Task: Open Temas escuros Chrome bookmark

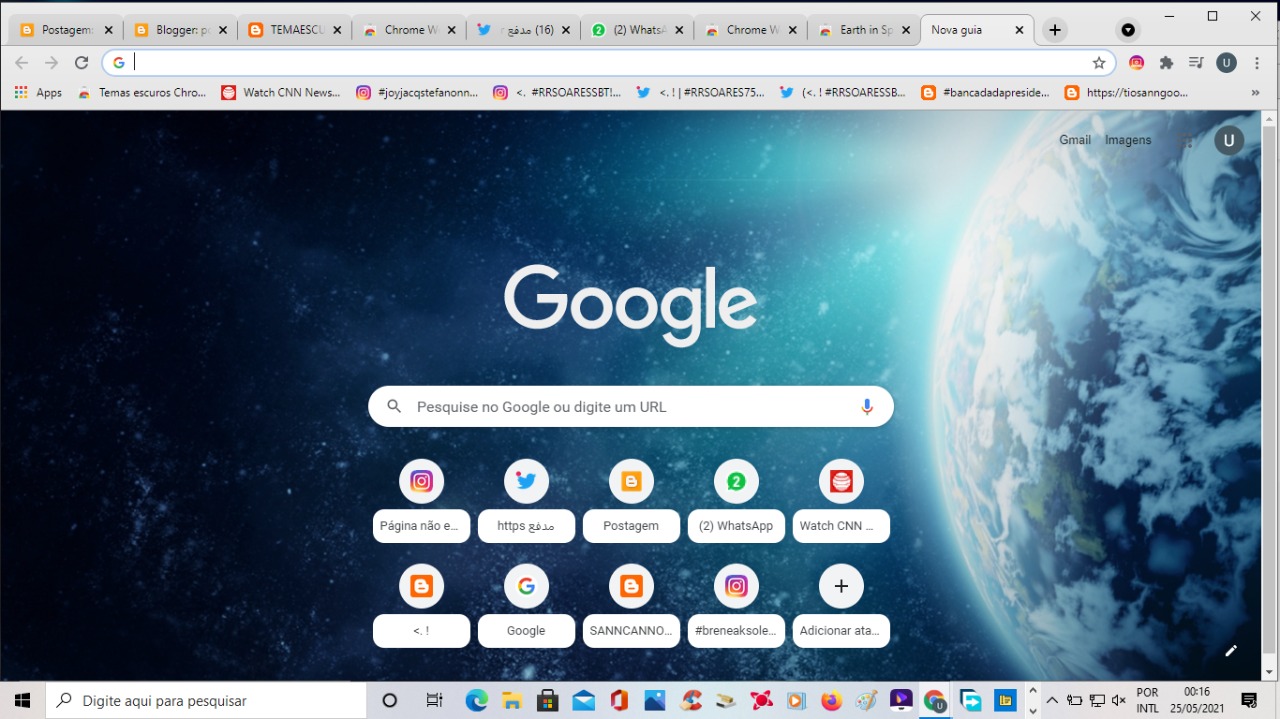Action: (141, 92)
